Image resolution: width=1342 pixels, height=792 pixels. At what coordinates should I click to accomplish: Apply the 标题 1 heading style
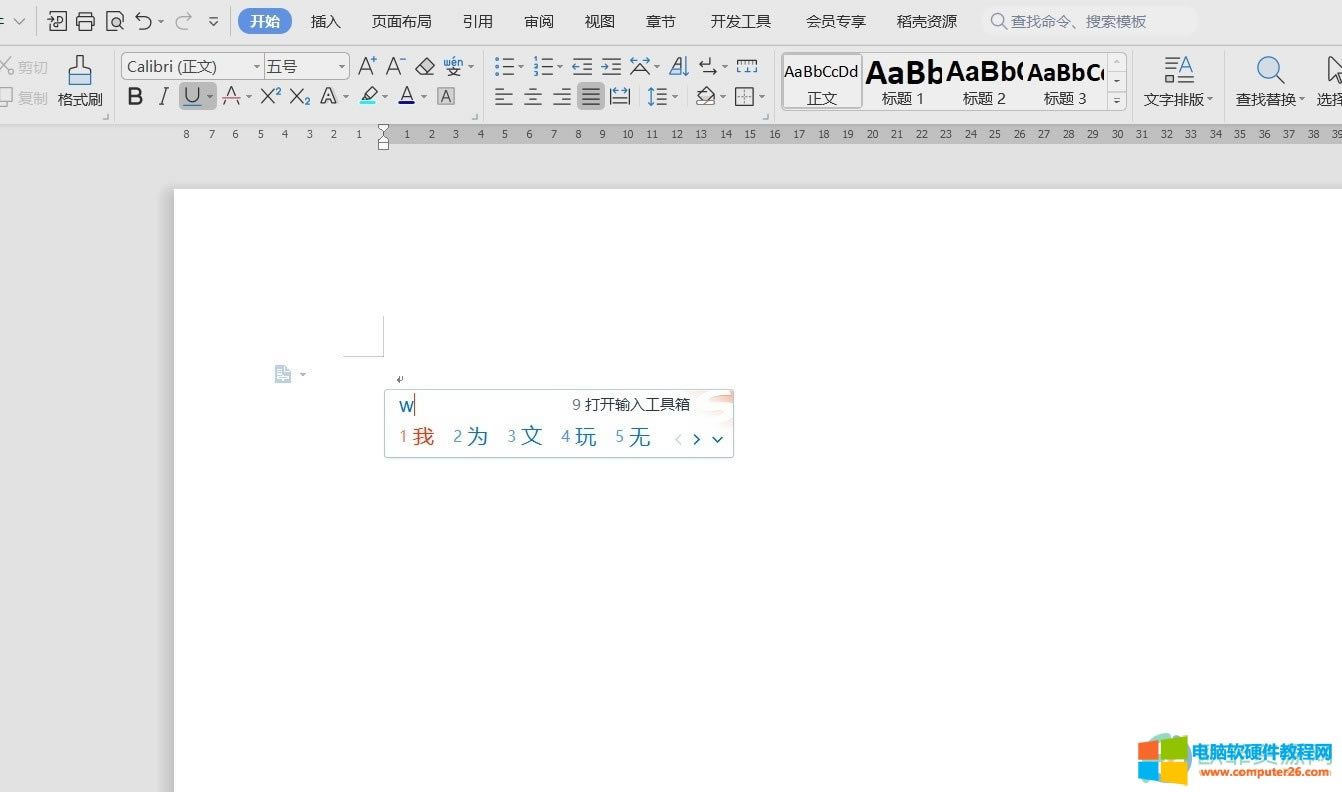903,81
